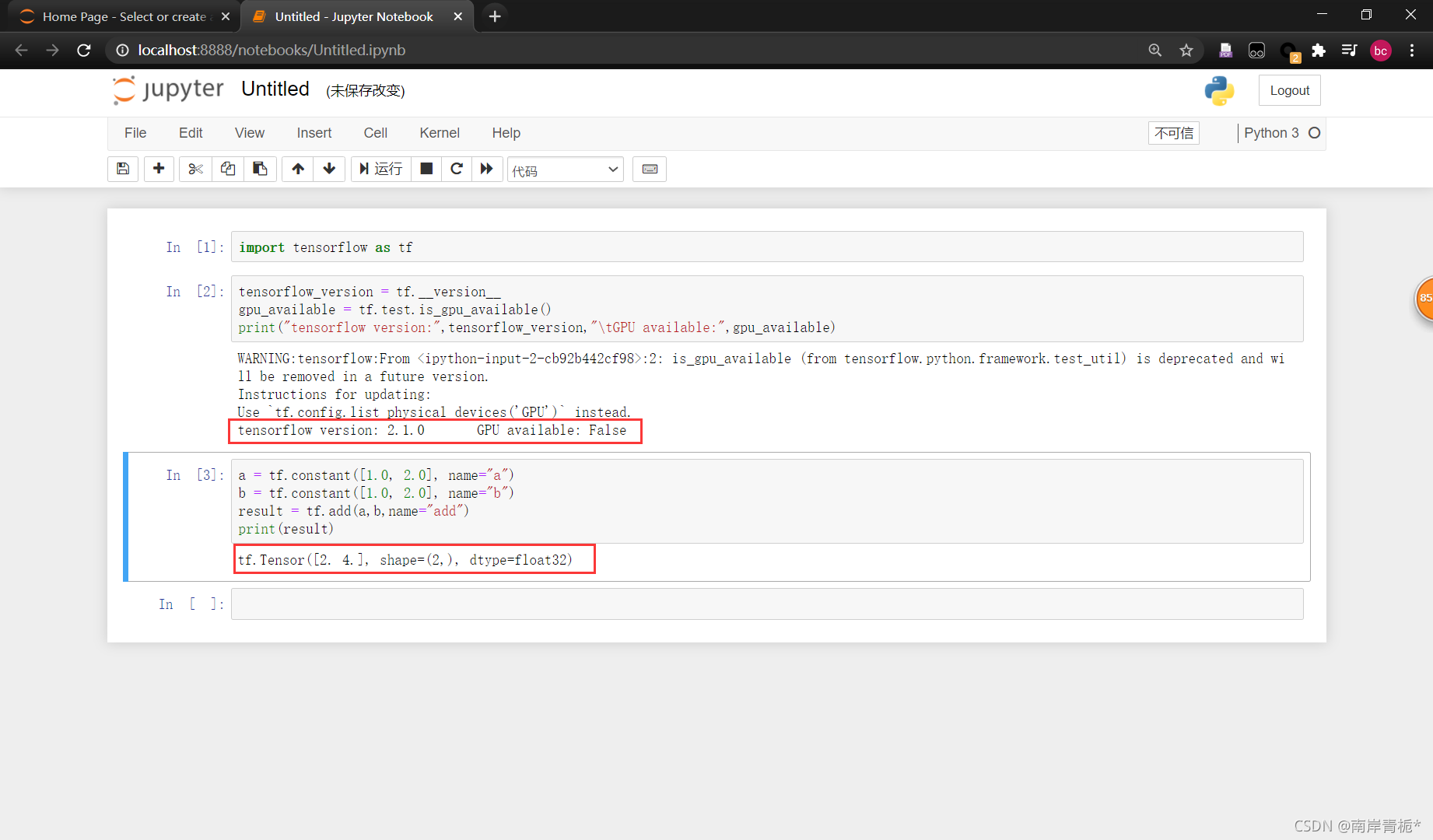Click the 未保存改变 autosave status text
Image resolution: width=1433 pixels, height=840 pixels.
pyautogui.click(x=366, y=91)
